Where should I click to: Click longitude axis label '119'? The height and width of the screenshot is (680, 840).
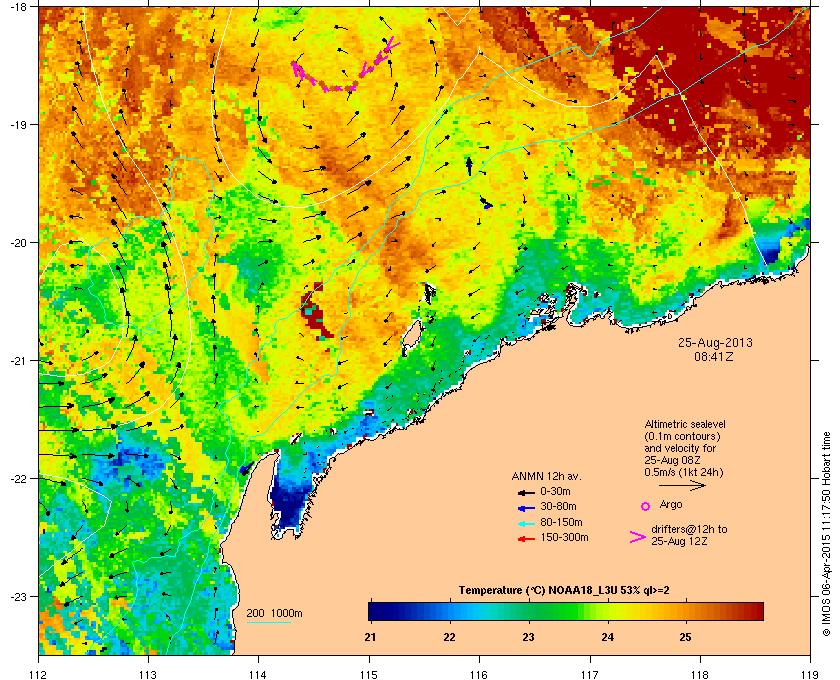pos(810,674)
